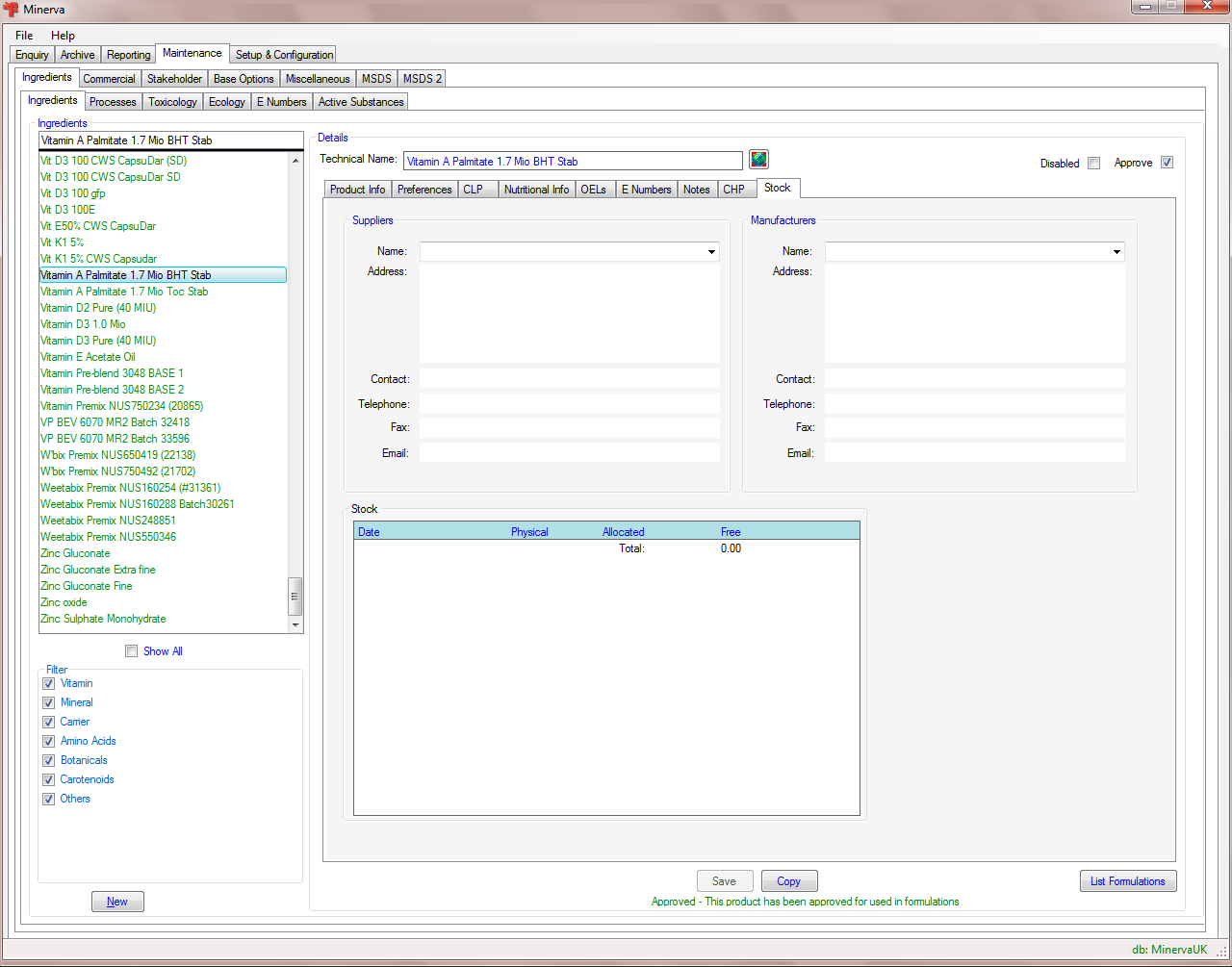Image resolution: width=1232 pixels, height=967 pixels.
Task: Select Zinc Sulphate Monohydrate ingredient
Action: pyautogui.click(x=103, y=619)
